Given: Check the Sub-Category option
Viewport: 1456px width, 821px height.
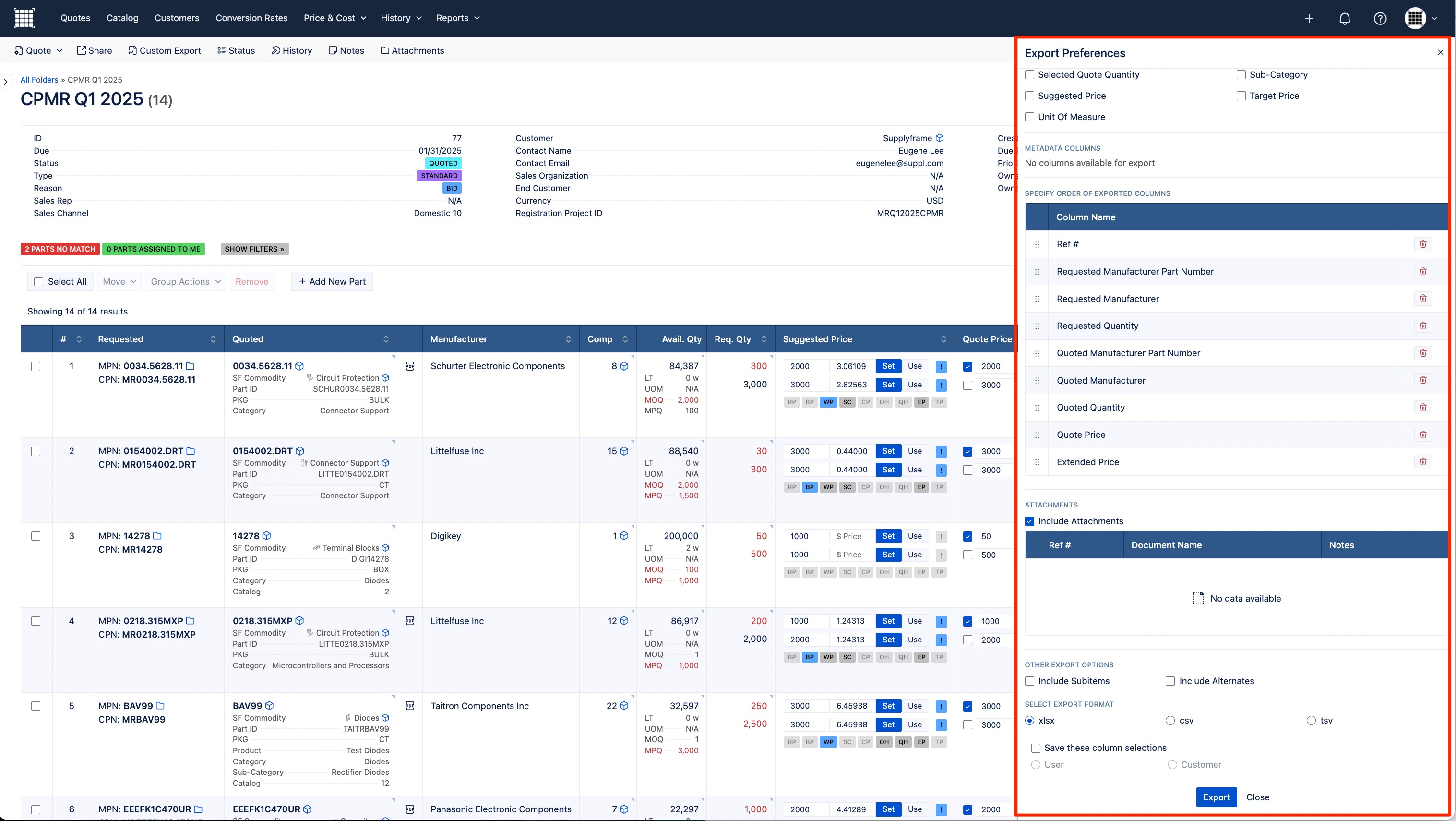Looking at the screenshot, I should [1241, 74].
